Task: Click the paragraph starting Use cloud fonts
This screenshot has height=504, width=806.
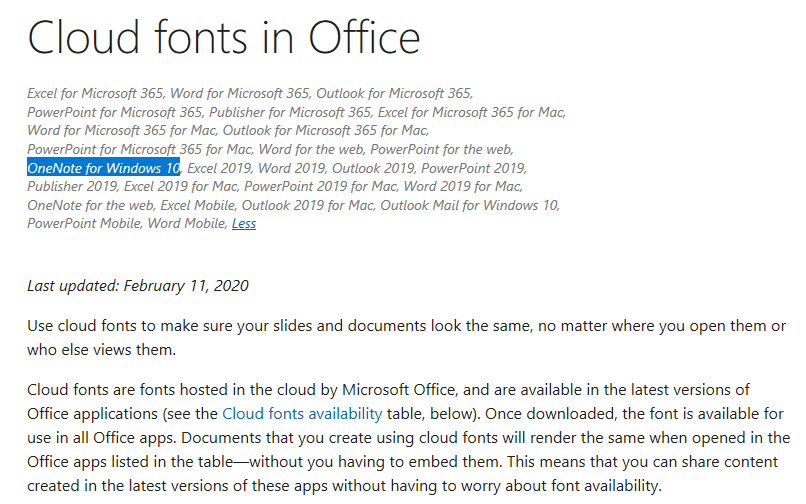Action: (407, 338)
